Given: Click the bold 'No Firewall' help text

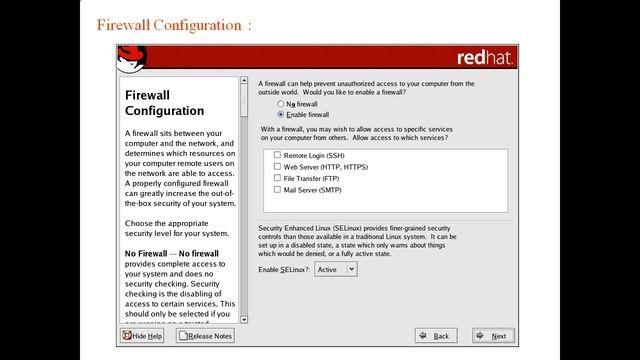Looking at the screenshot, I should [146, 253].
